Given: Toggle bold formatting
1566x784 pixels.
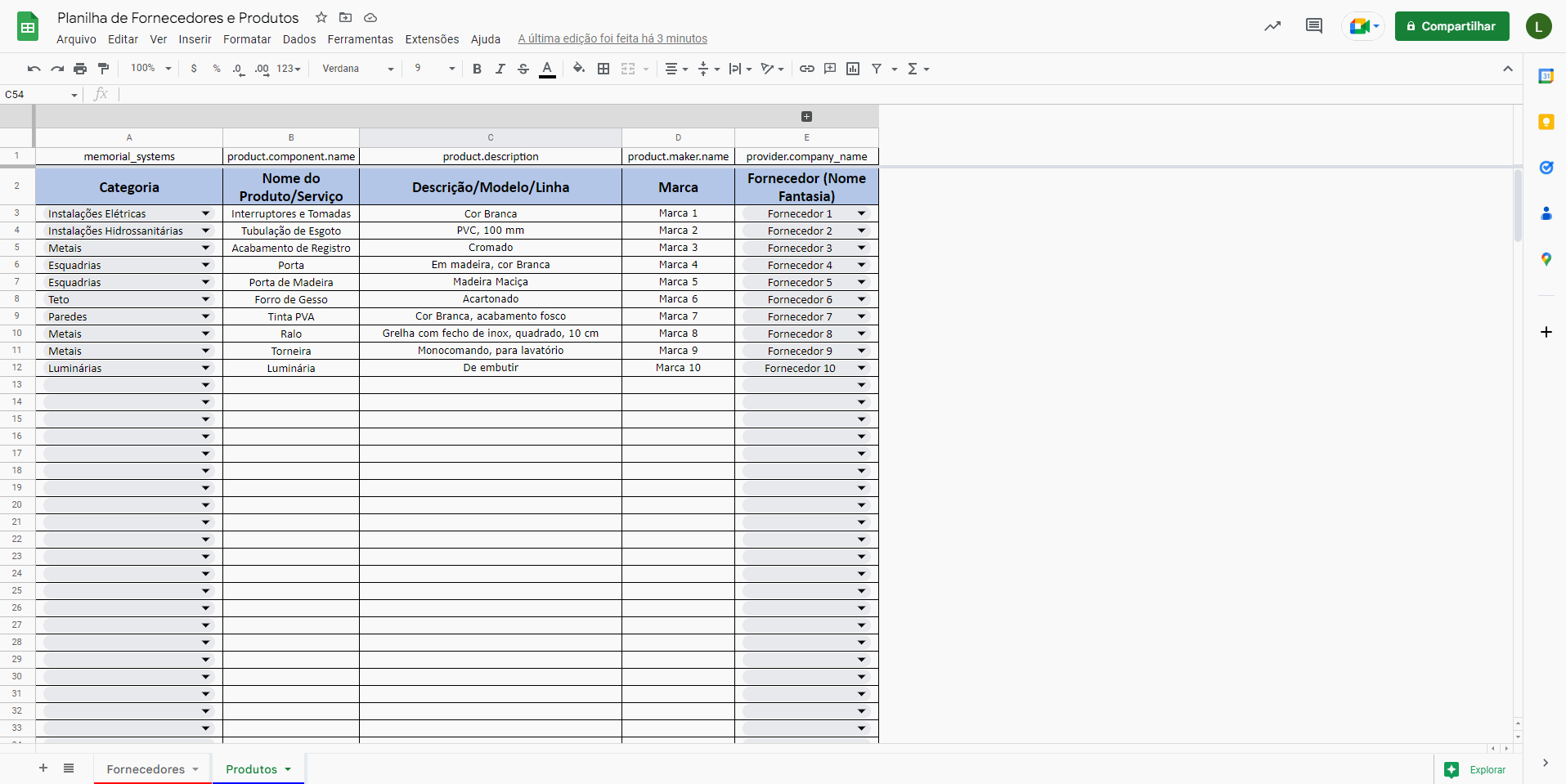Looking at the screenshot, I should point(477,69).
